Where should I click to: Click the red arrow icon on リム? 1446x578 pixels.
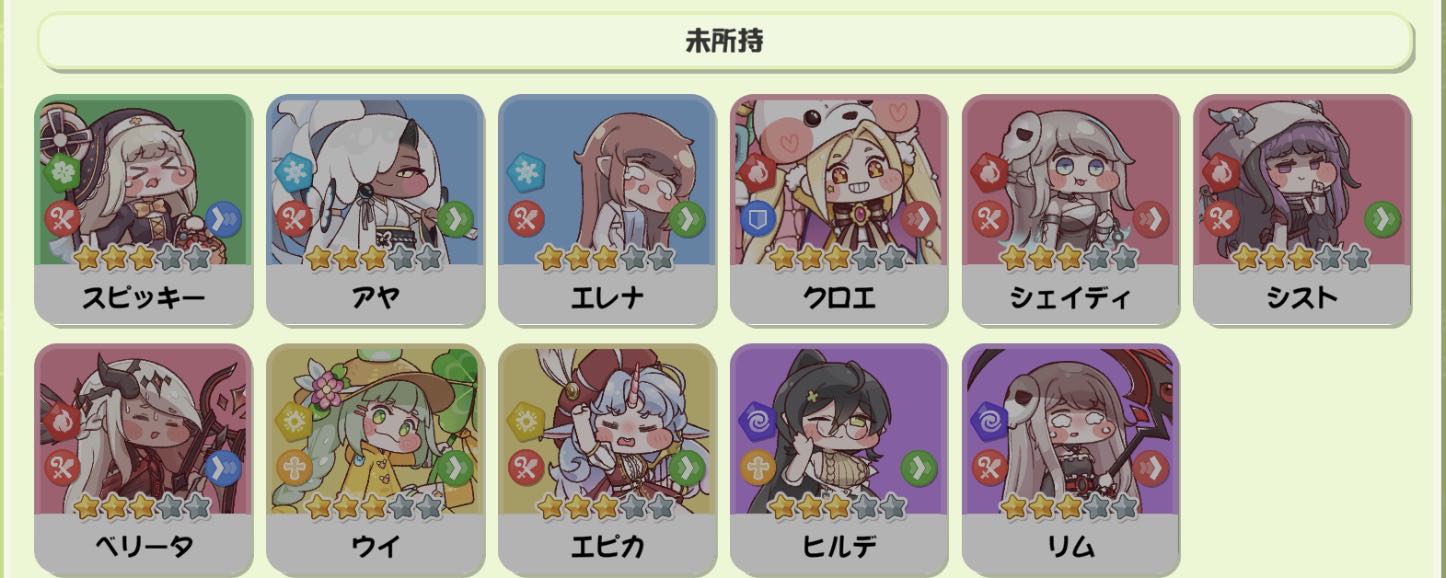tap(1150, 467)
